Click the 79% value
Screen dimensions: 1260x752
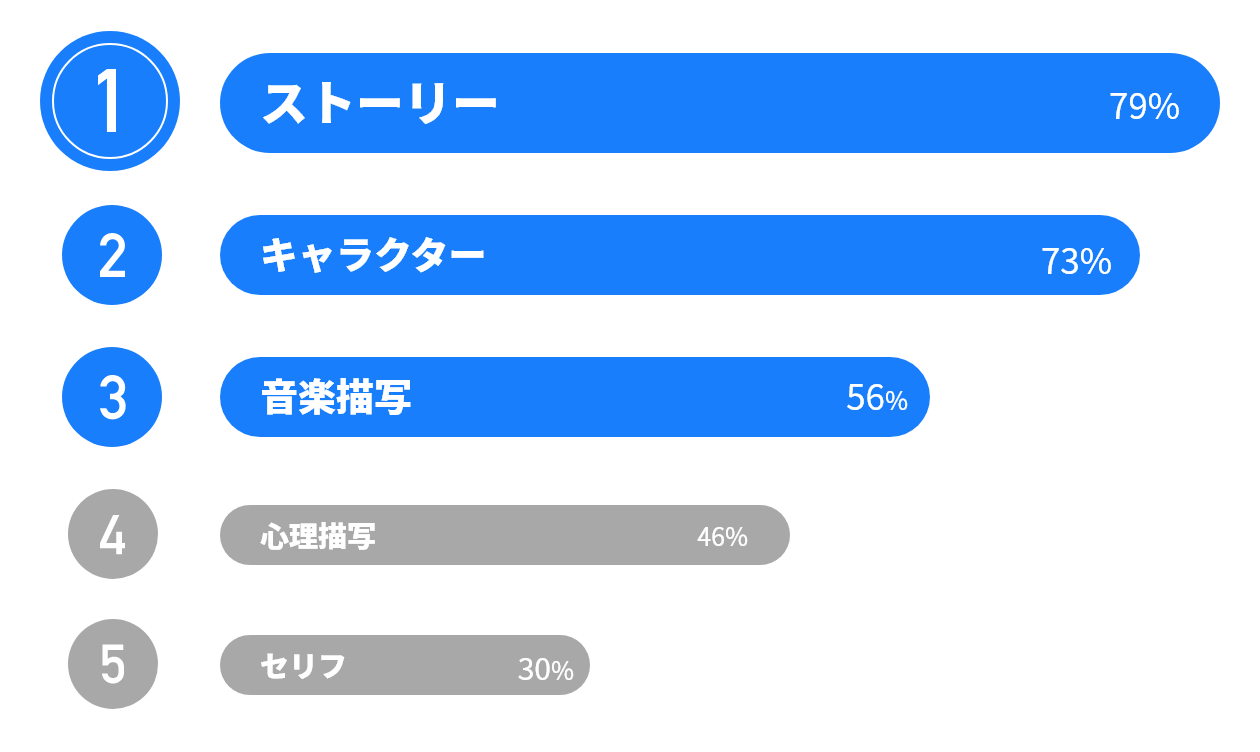click(x=1145, y=107)
